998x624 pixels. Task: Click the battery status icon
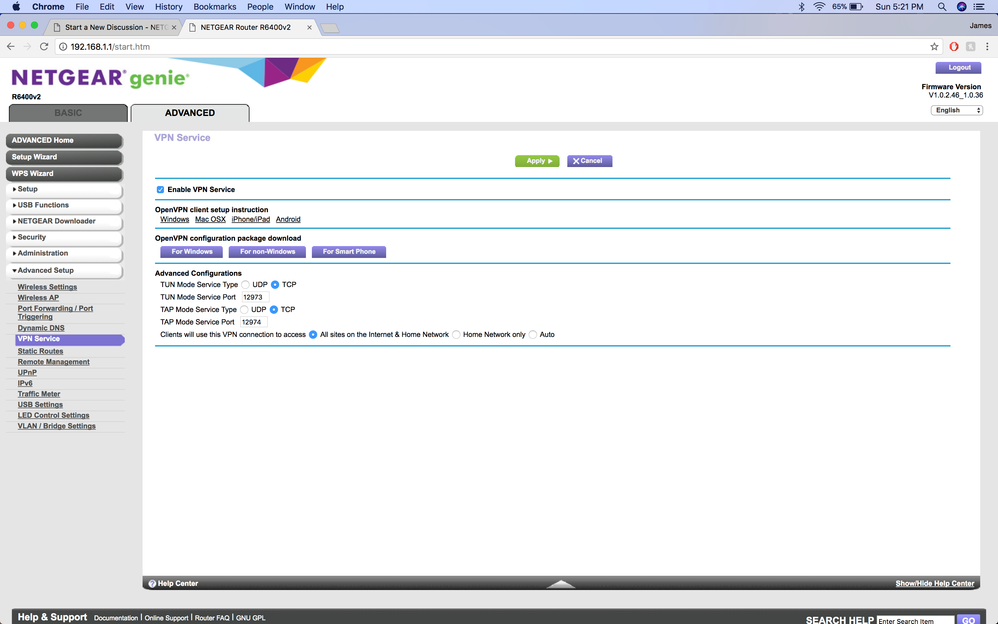click(856, 6)
